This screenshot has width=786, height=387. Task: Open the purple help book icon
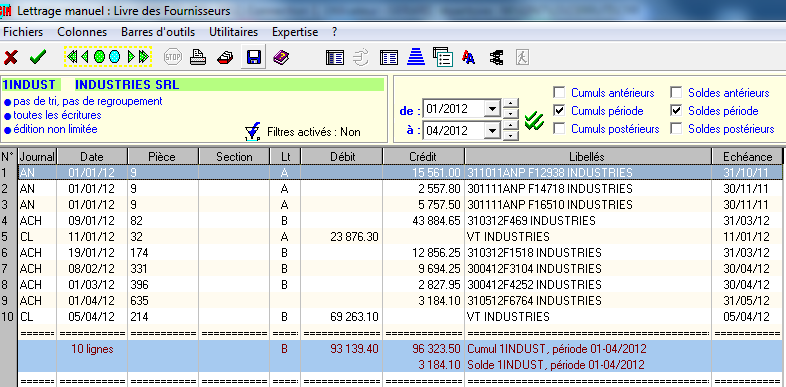point(281,57)
